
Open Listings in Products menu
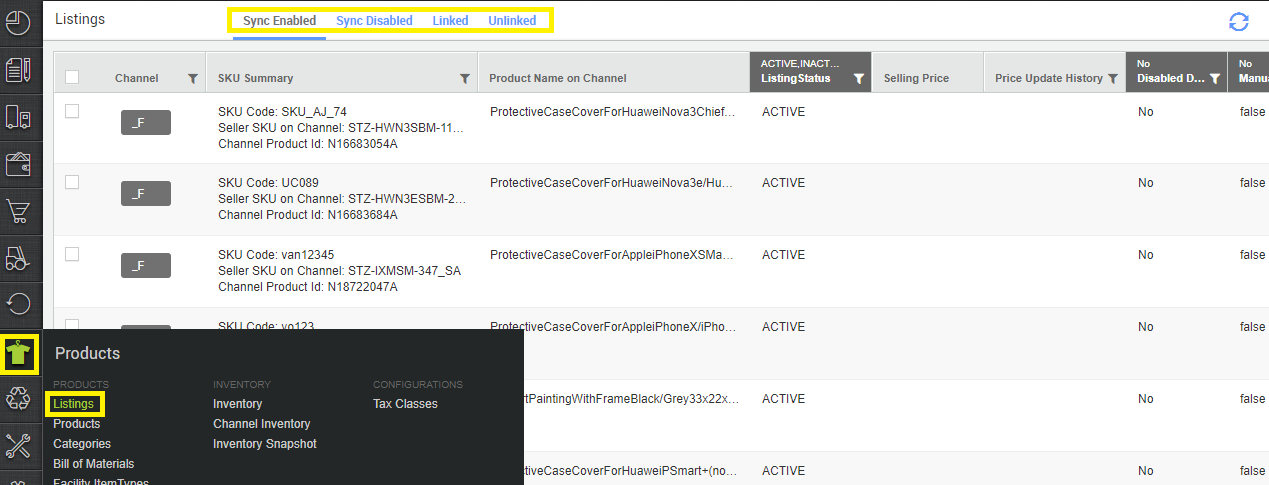click(74, 404)
